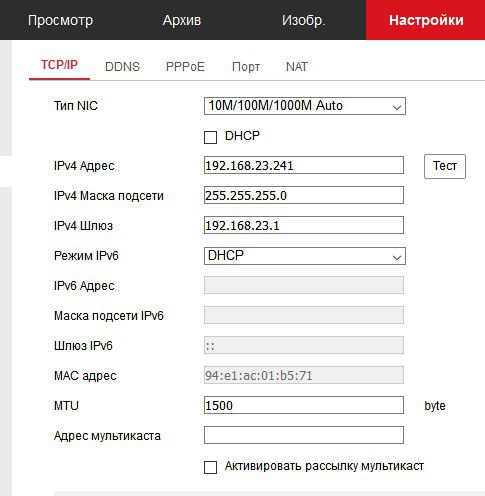The height and width of the screenshot is (496, 485).
Task: Click the Тест button
Action: (445, 166)
